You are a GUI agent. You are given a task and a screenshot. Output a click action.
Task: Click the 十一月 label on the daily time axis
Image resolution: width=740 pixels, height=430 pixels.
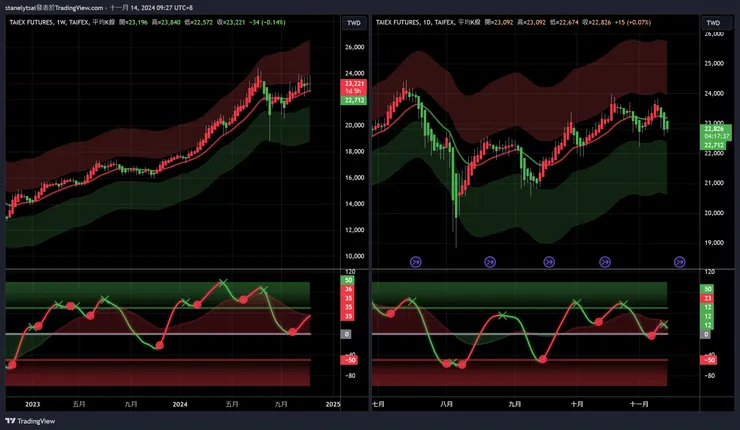(x=639, y=404)
